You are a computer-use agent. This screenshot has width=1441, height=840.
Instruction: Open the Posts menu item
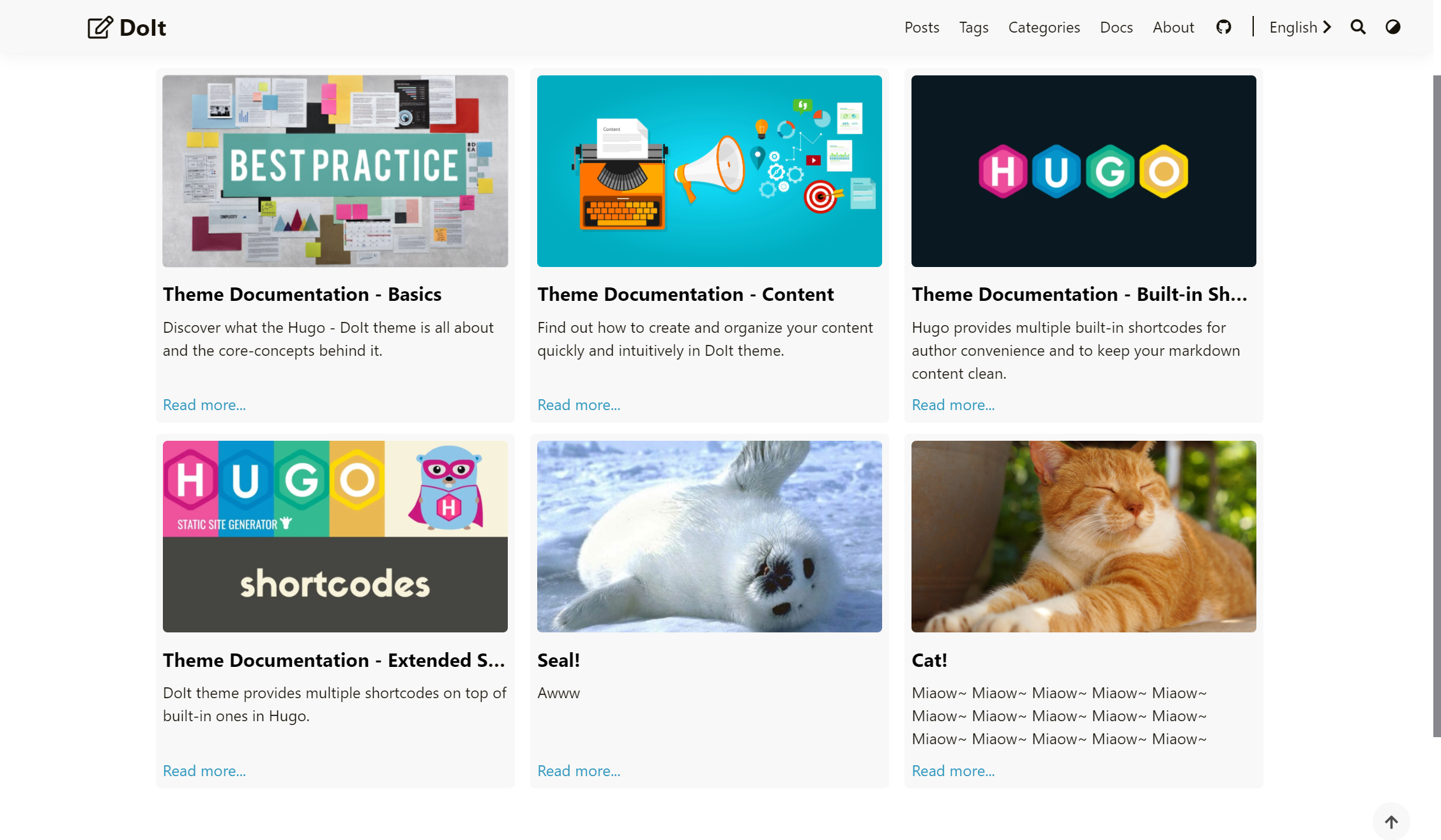click(x=922, y=27)
